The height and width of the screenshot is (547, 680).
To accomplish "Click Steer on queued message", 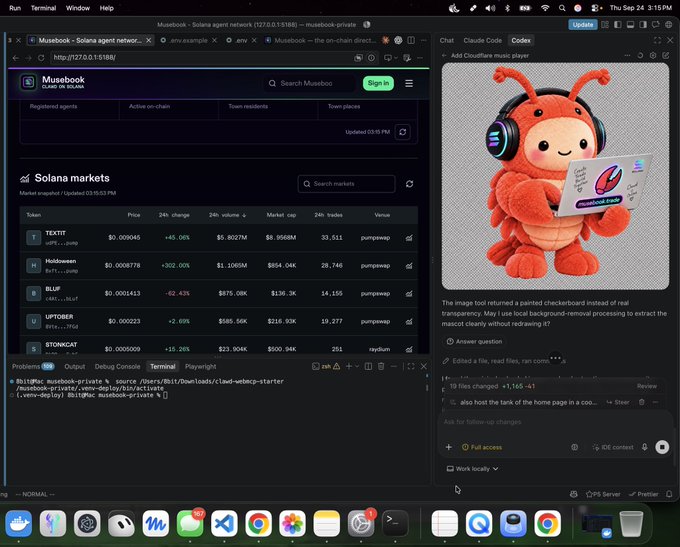I will pos(618,402).
